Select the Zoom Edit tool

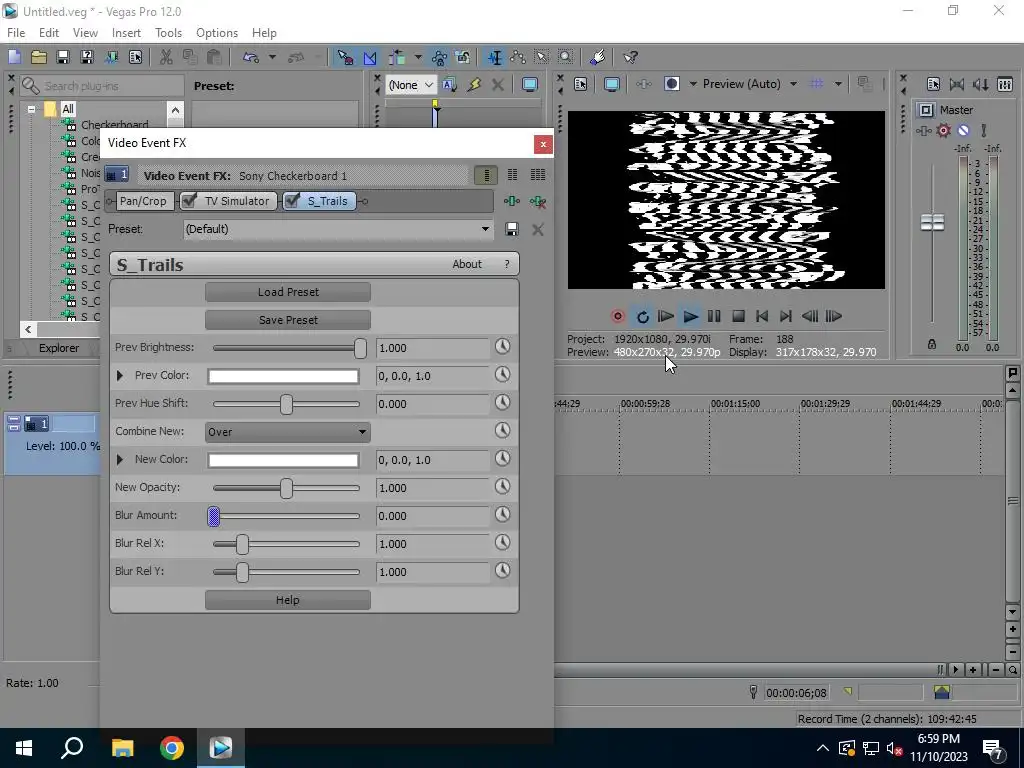tap(566, 57)
